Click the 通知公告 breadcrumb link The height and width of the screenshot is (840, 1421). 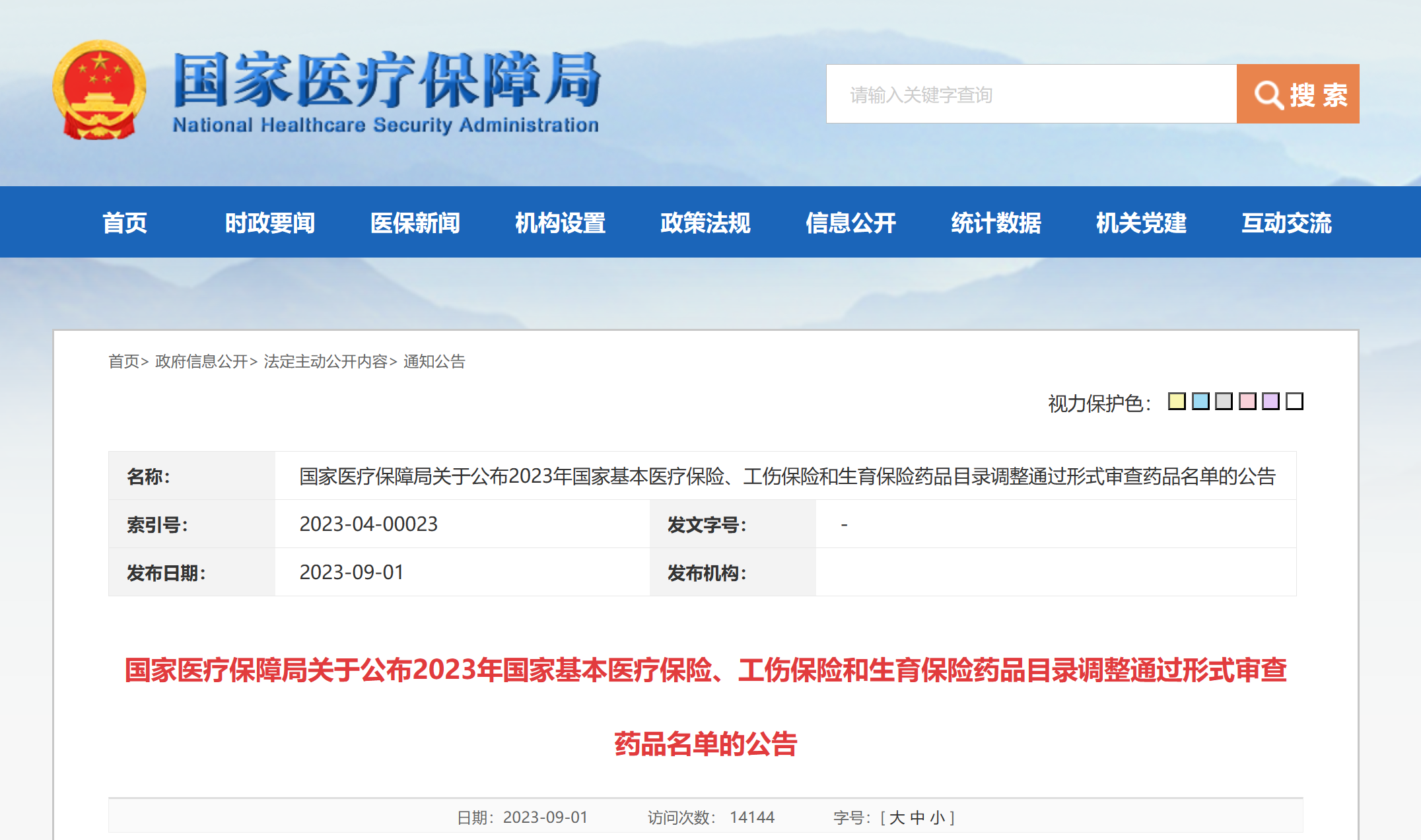434,361
